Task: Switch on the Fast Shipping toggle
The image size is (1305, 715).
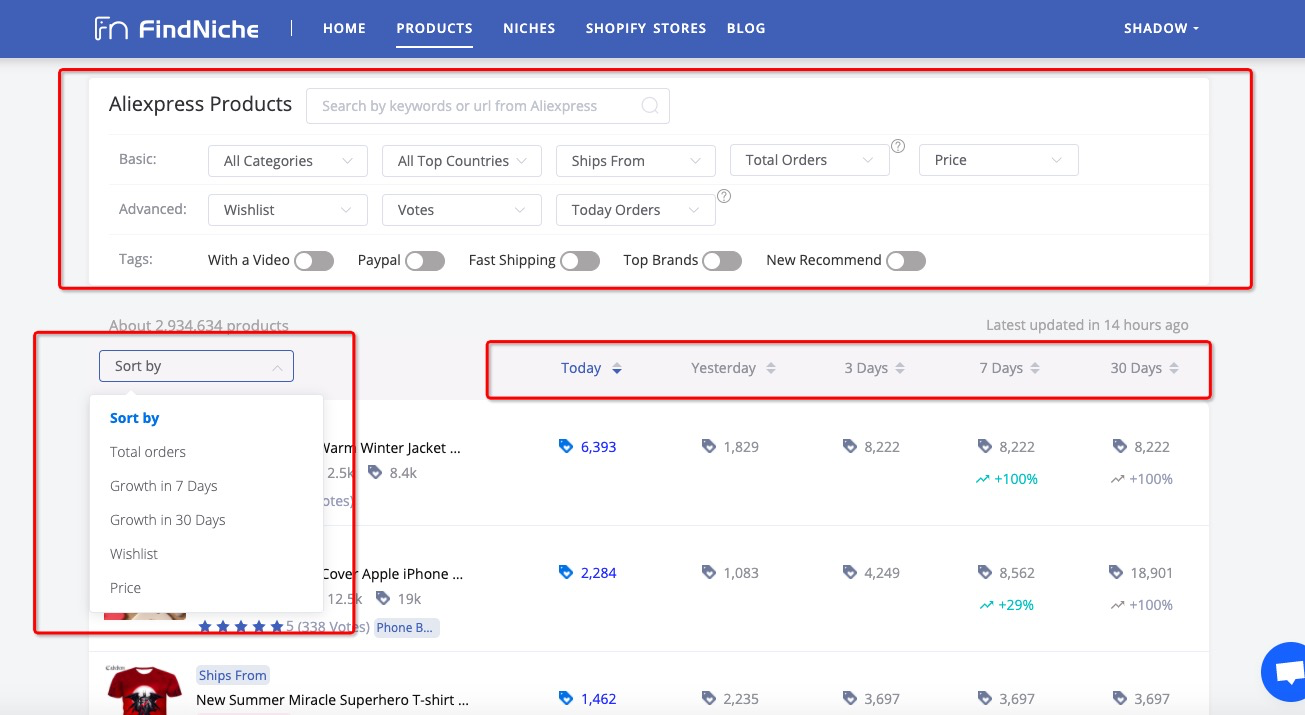Action: [580, 261]
